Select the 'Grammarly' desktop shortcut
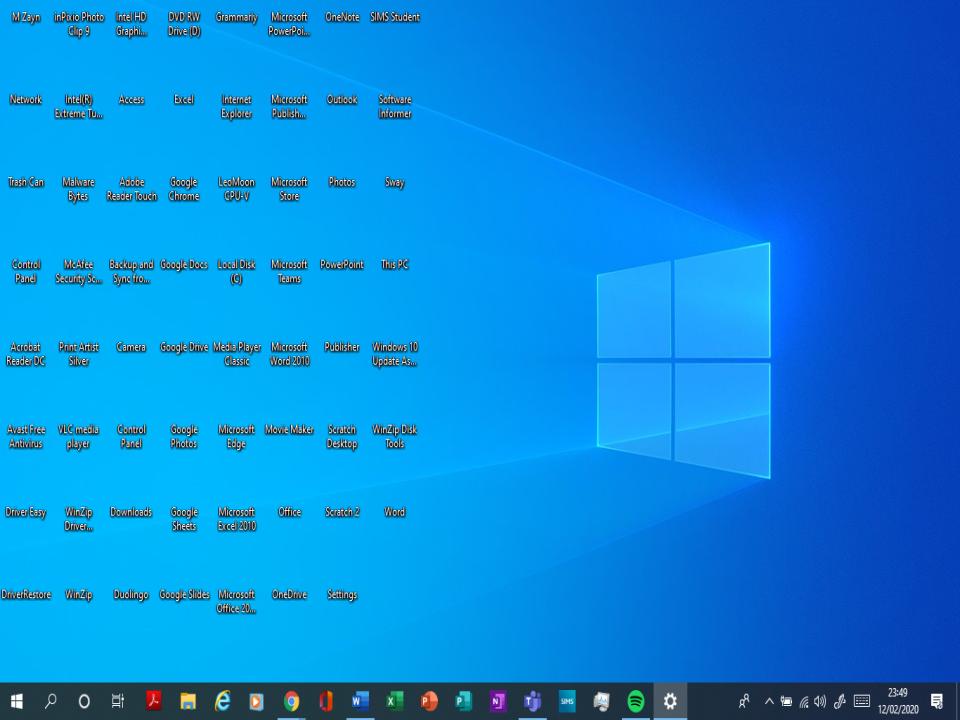The image size is (960, 720). pos(236,17)
